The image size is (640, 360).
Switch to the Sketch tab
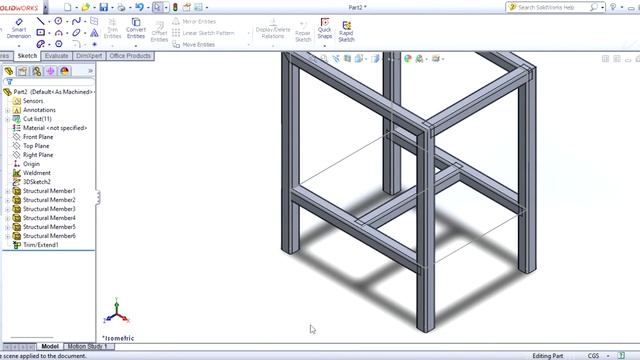[x=27, y=56]
